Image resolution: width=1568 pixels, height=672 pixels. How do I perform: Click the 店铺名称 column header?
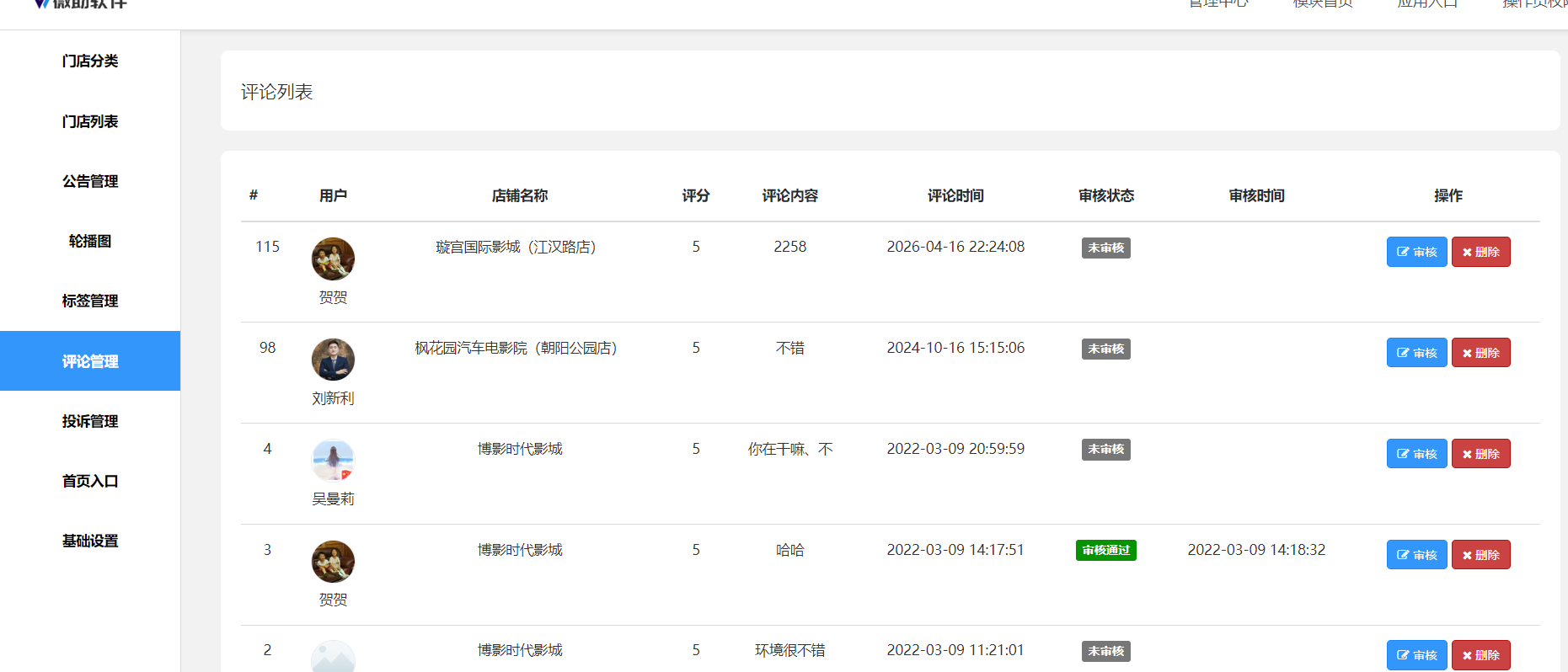(520, 195)
